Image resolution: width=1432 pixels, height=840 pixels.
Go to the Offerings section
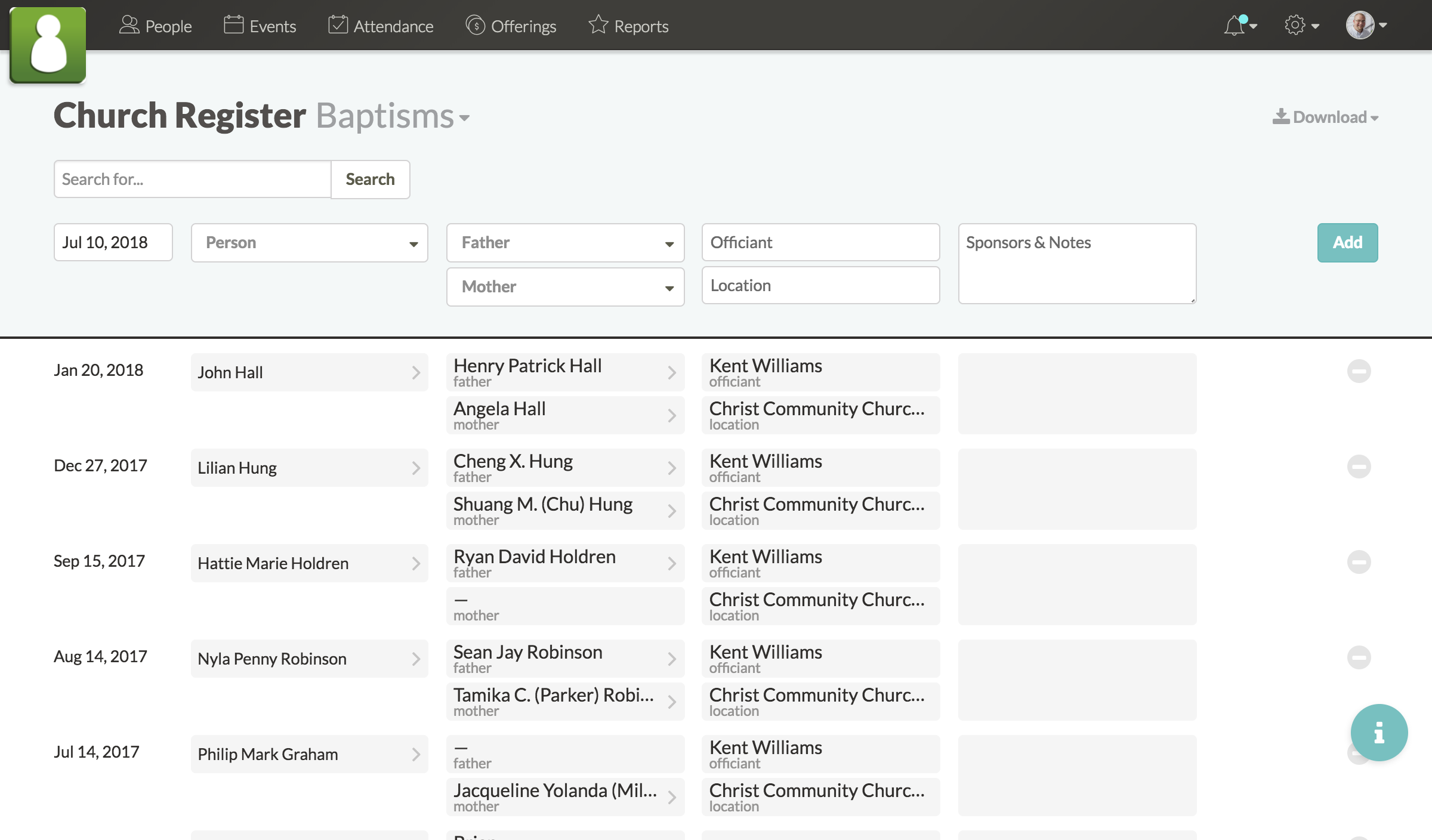pos(511,26)
